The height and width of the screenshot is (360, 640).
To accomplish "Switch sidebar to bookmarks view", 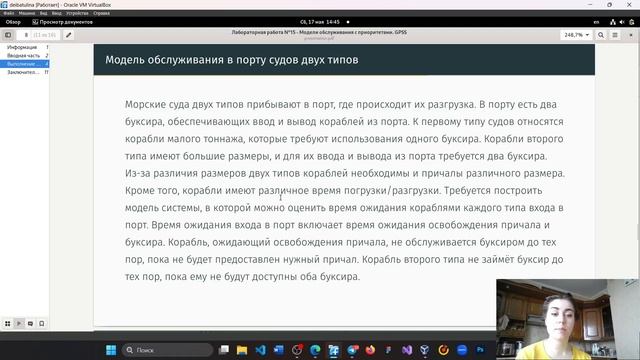I will pos(42,324).
